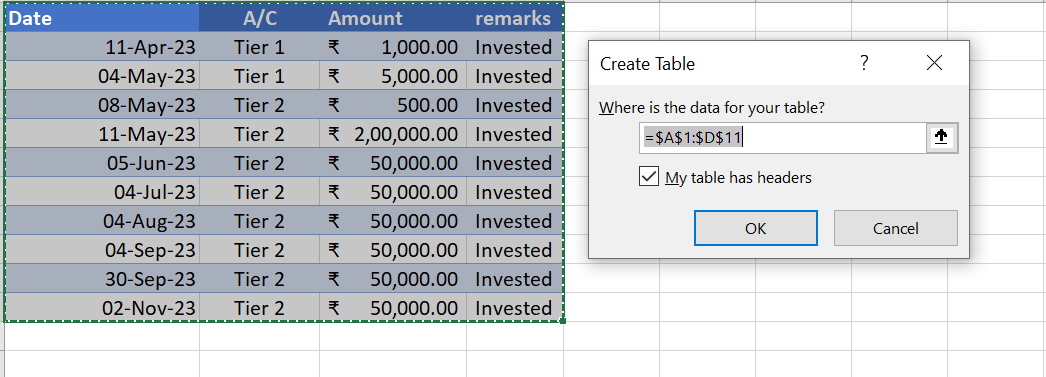This screenshot has width=1046, height=377.
Task: Select the 2,00,000.00 amount cell
Action: [x=393, y=134]
